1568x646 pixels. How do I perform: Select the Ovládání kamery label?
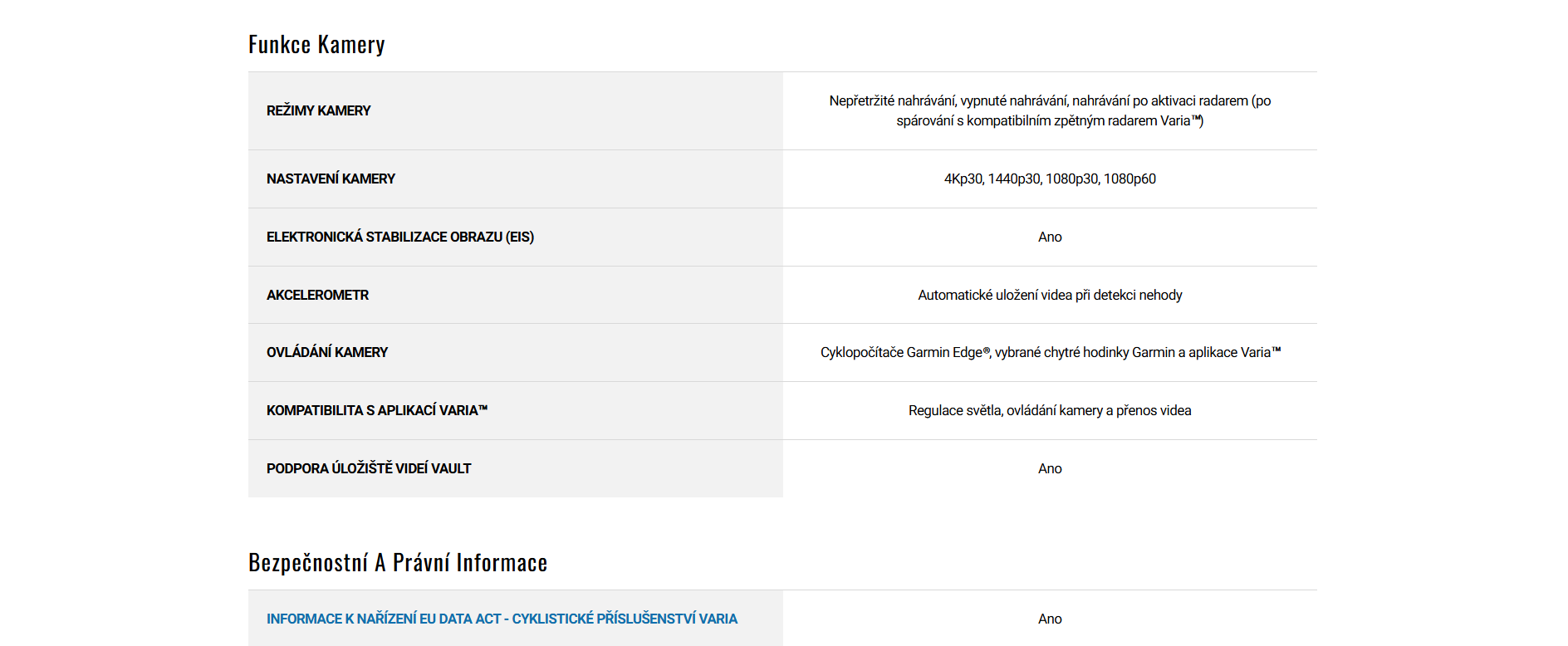[326, 352]
